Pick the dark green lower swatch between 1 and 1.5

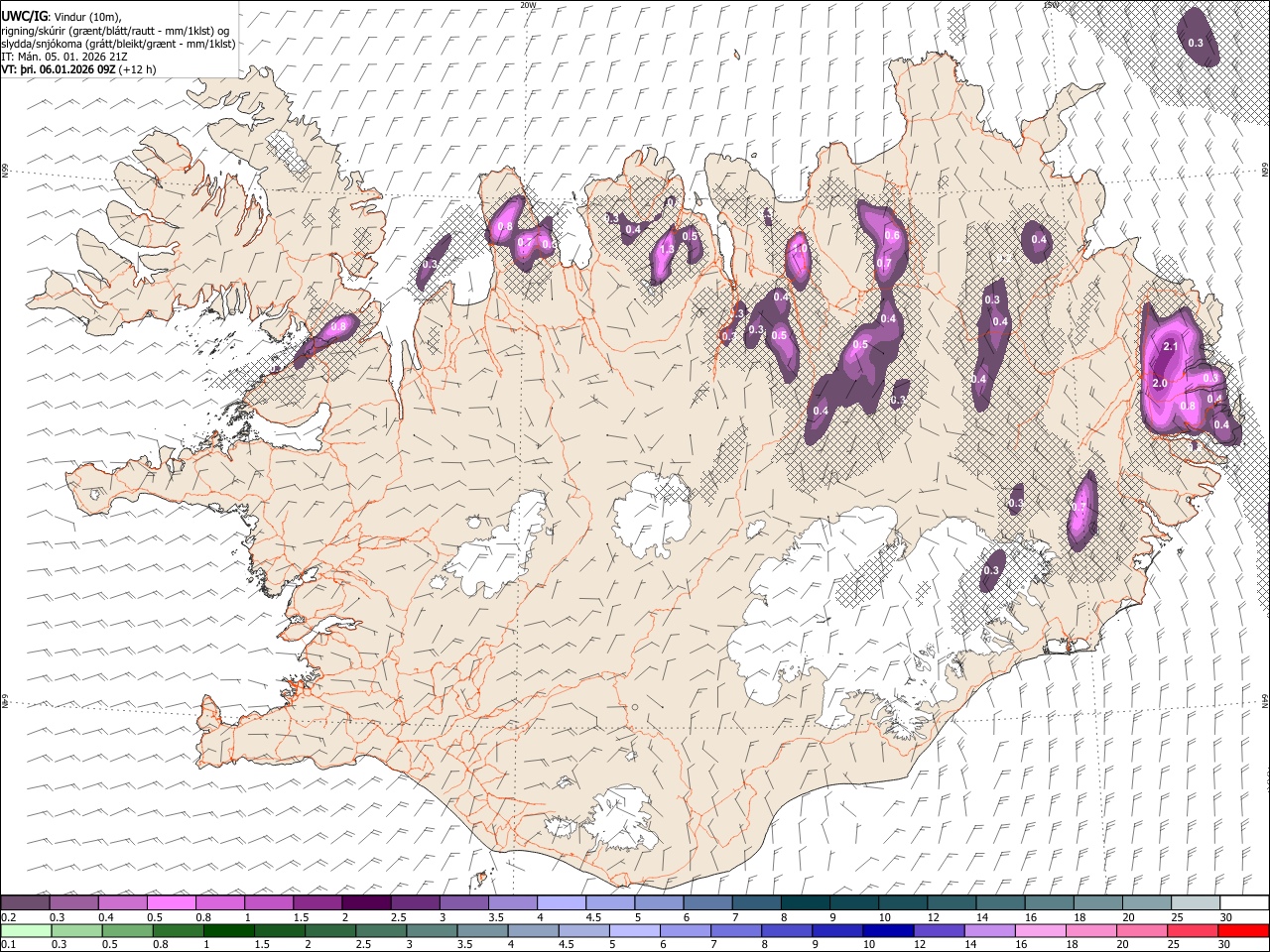pos(228,930)
